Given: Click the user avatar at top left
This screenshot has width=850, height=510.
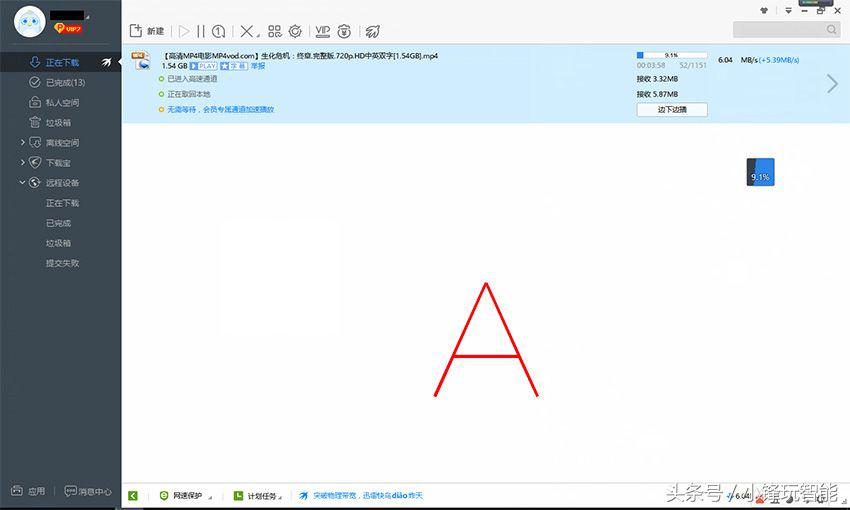Looking at the screenshot, I should click(x=29, y=22).
